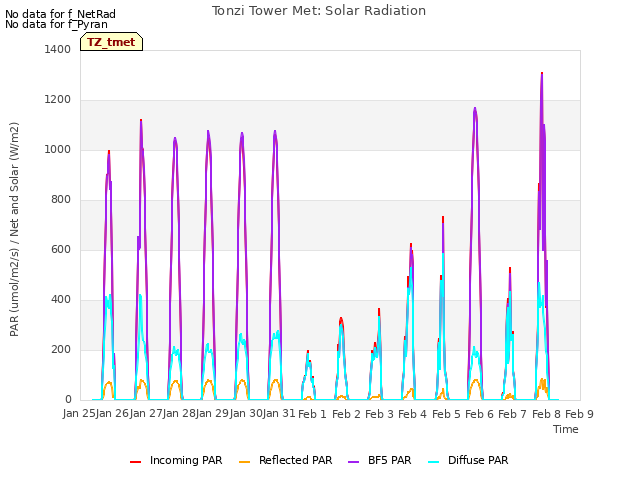Screen dimensions: 640x480
Task: Click the purple BF5 PAR legend swatch
Action: [353, 462]
